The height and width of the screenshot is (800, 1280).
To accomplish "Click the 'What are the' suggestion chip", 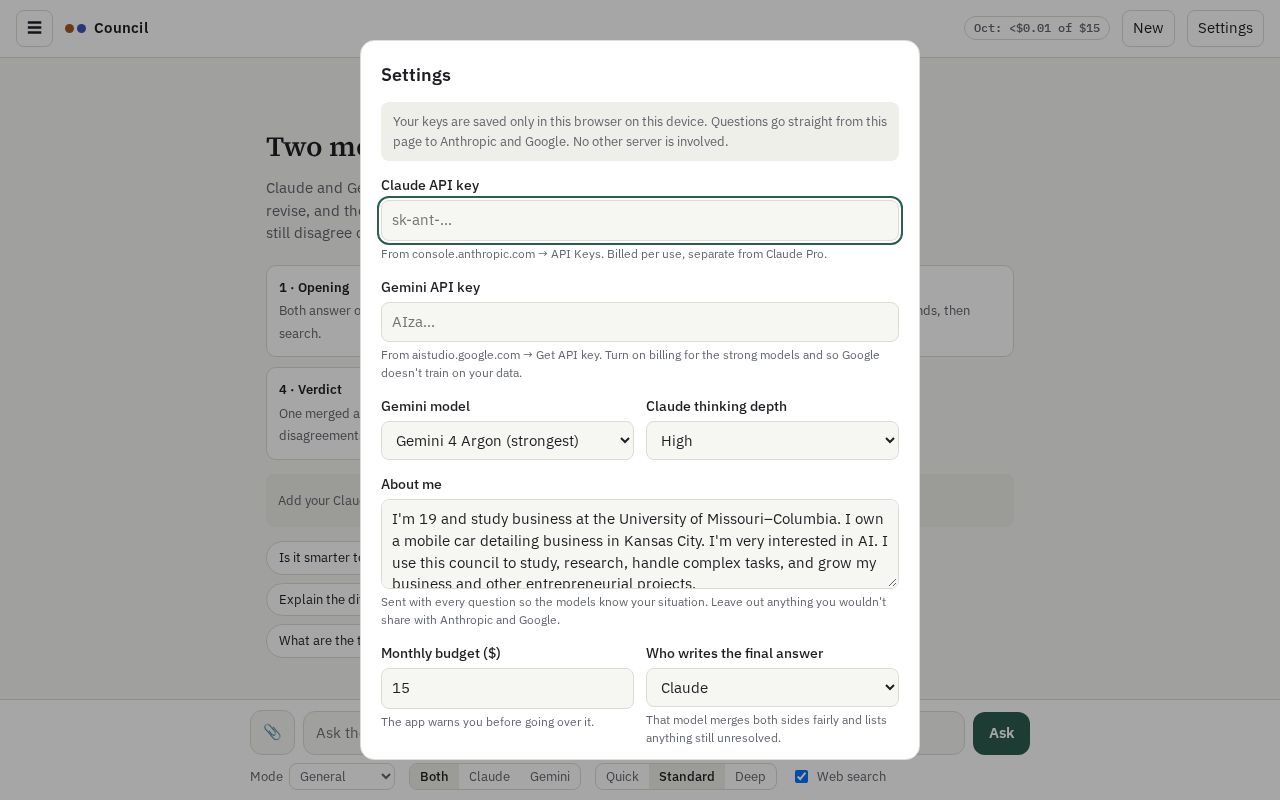I will [314, 640].
